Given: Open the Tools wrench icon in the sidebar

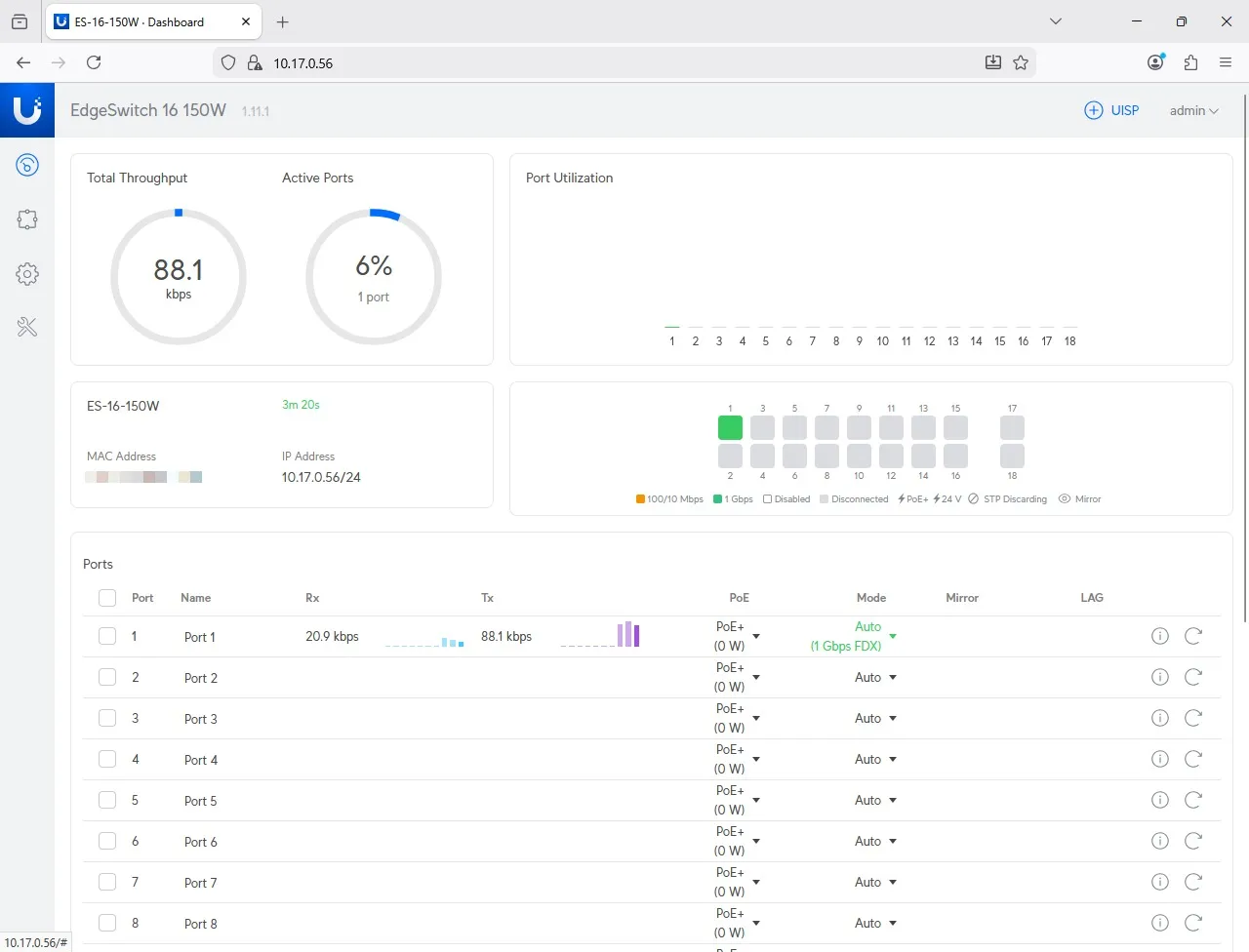Looking at the screenshot, I should tap(27, 328).
